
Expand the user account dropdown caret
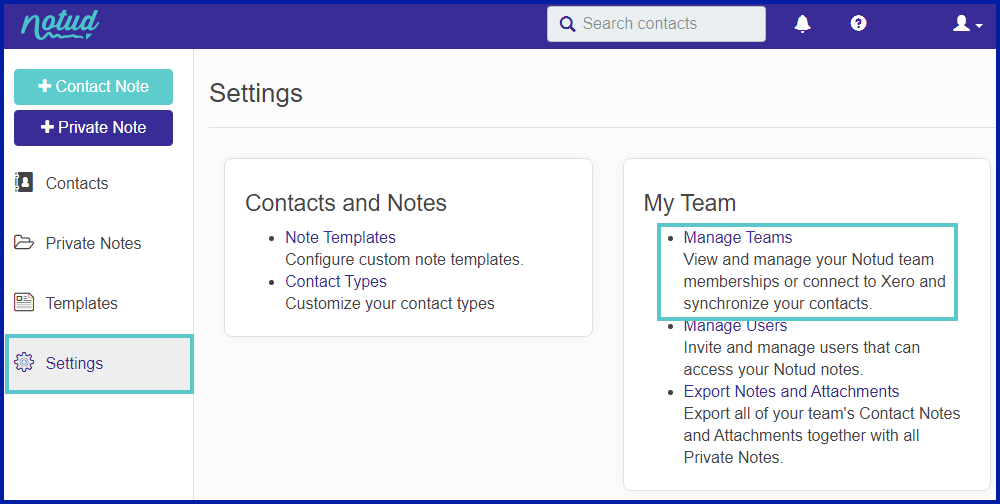pyautogui.click(x=979, y=26)
